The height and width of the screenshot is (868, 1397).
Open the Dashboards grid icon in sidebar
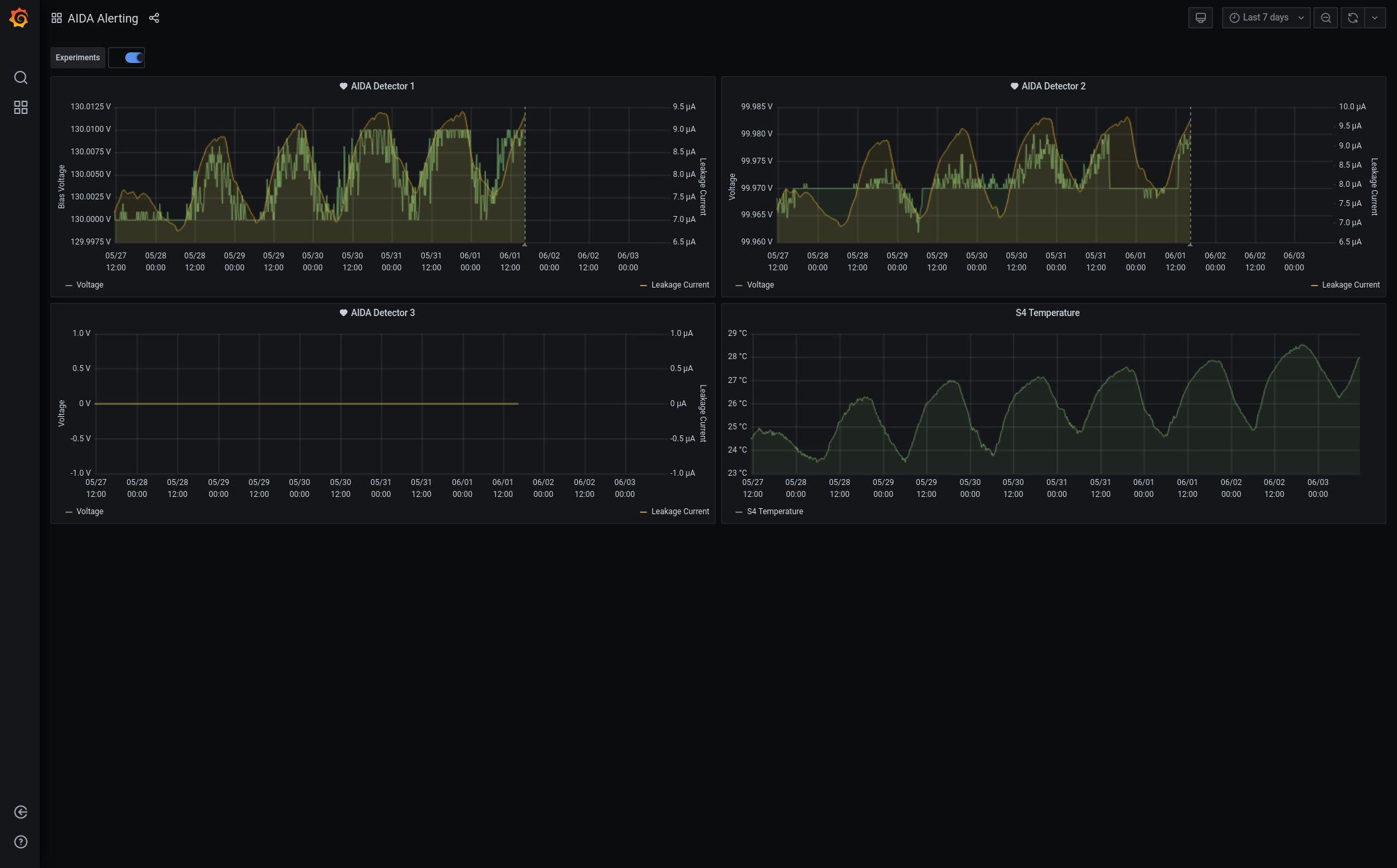pos(21,107)
